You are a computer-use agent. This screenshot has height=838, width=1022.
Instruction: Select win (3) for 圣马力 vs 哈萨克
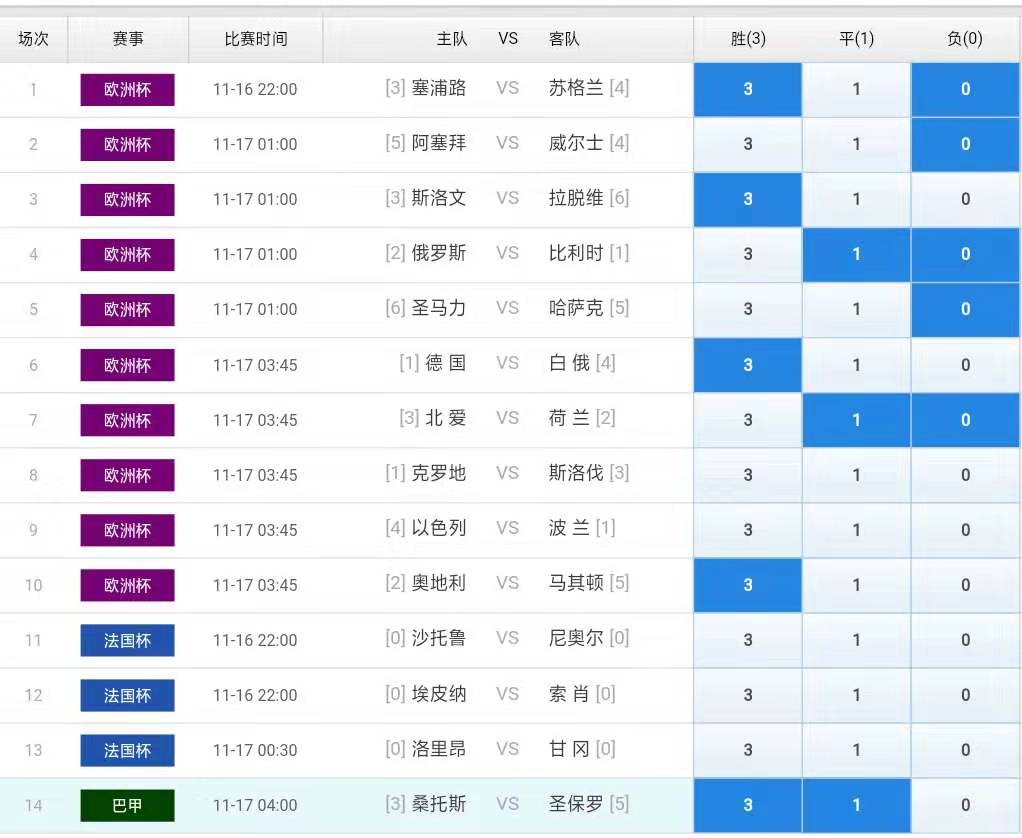click(748, 310)
